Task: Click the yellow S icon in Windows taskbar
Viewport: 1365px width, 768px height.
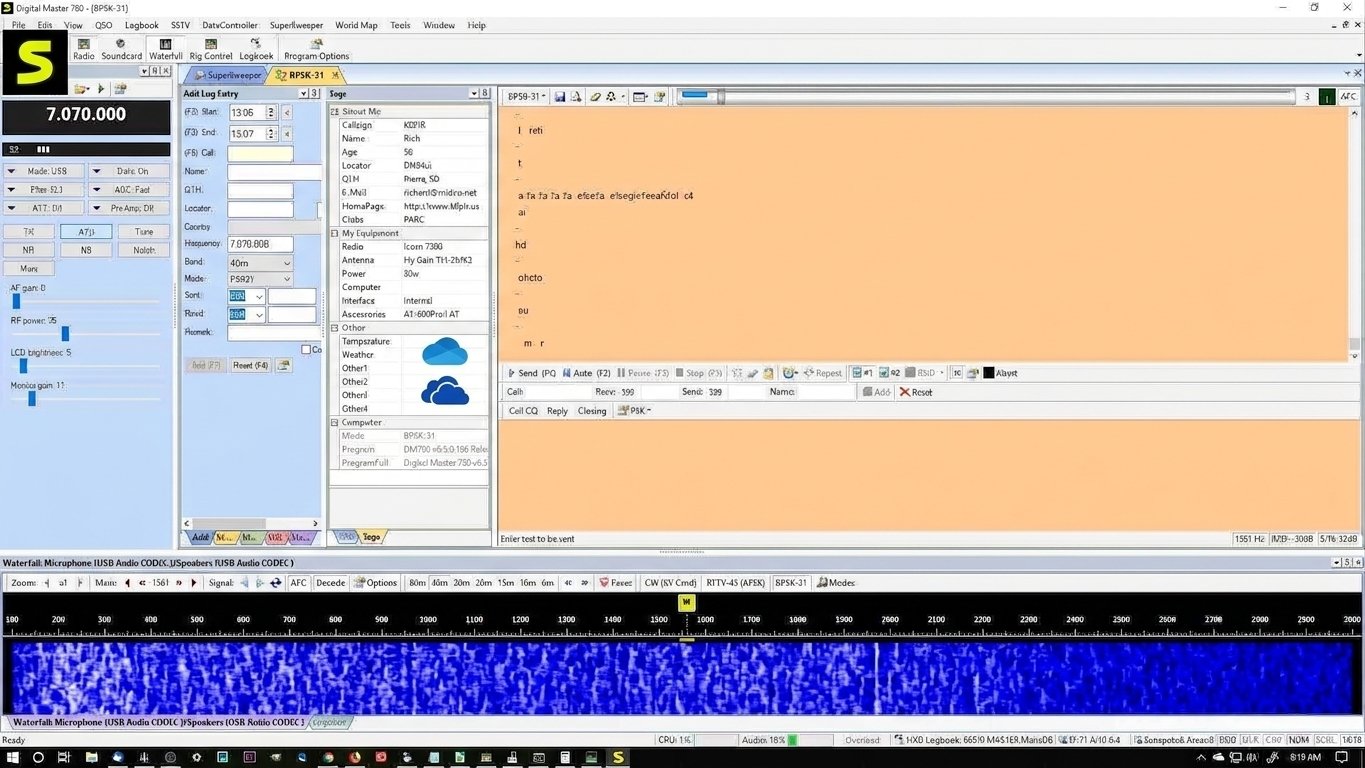Action: [618, 757]
